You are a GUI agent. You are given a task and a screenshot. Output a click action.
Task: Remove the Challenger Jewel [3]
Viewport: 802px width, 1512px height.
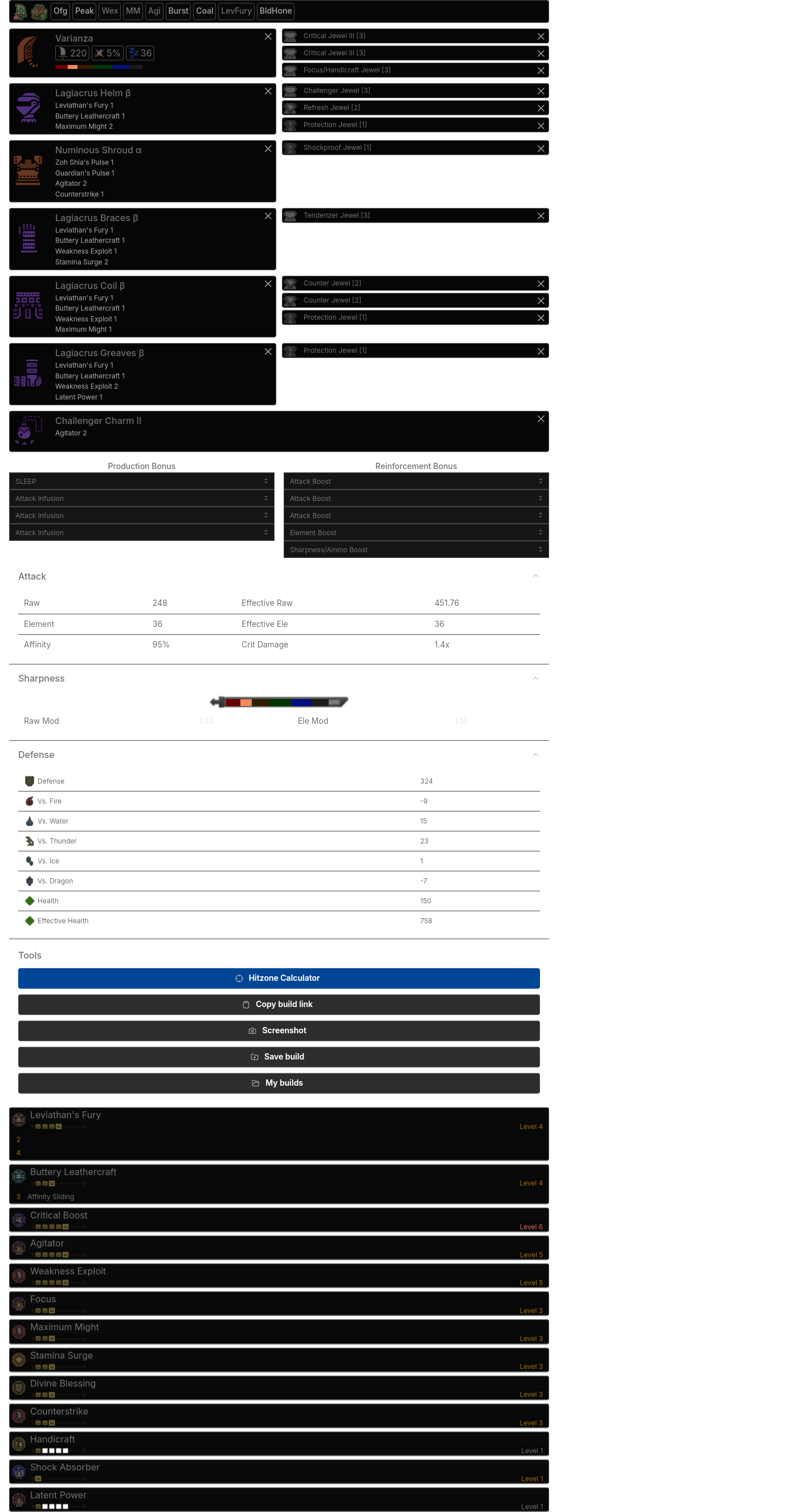click(x=541, y=91)
